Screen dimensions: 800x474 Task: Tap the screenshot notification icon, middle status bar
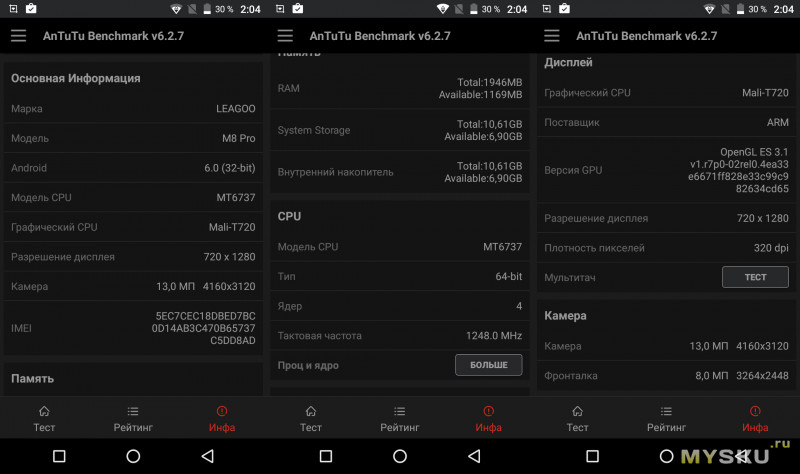tap(280, 9)
